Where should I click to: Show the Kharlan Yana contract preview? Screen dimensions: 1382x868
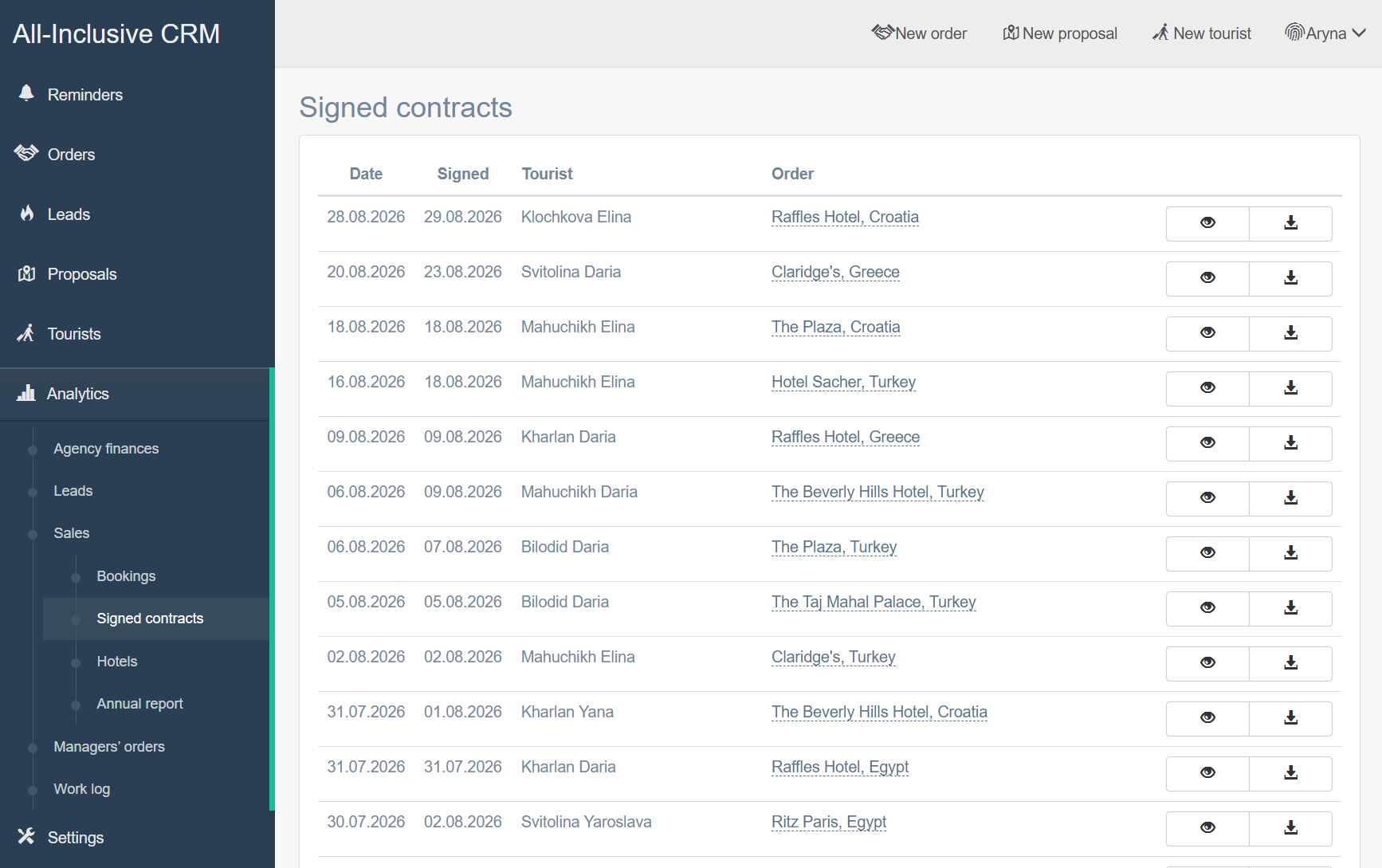click(x=1207, y=718)
